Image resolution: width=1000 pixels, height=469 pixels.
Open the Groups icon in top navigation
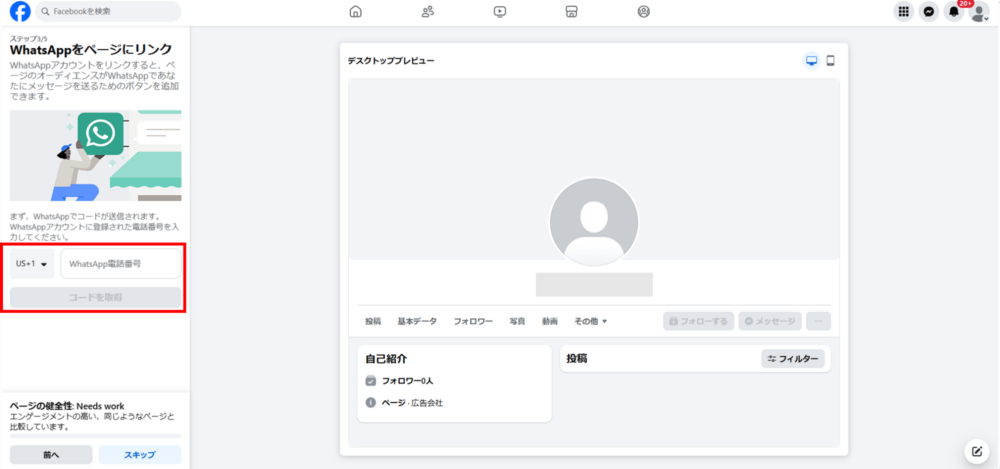[x=643, y=12]
